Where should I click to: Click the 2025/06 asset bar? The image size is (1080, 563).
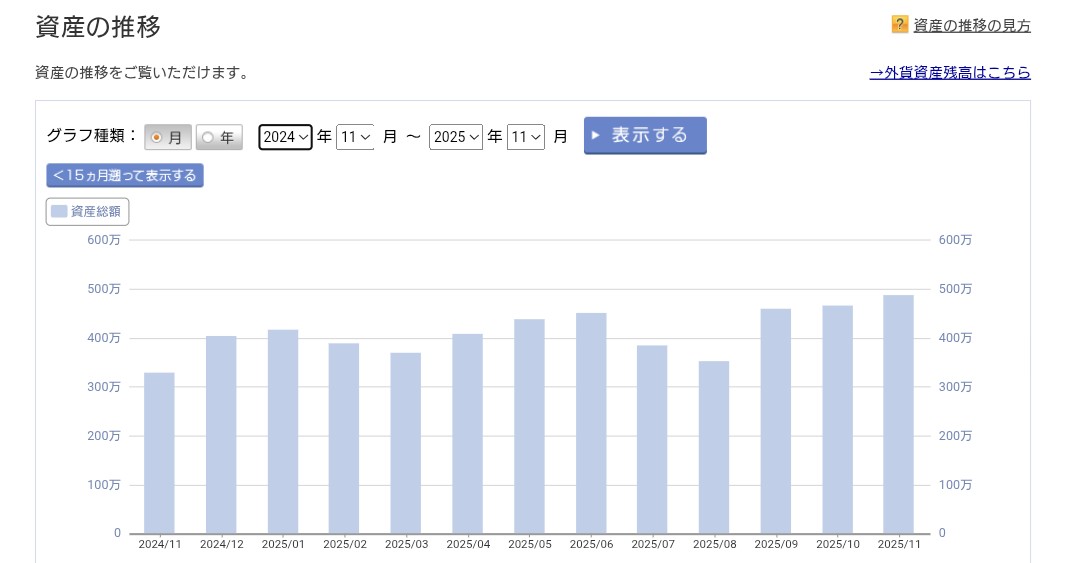(591, 423)
